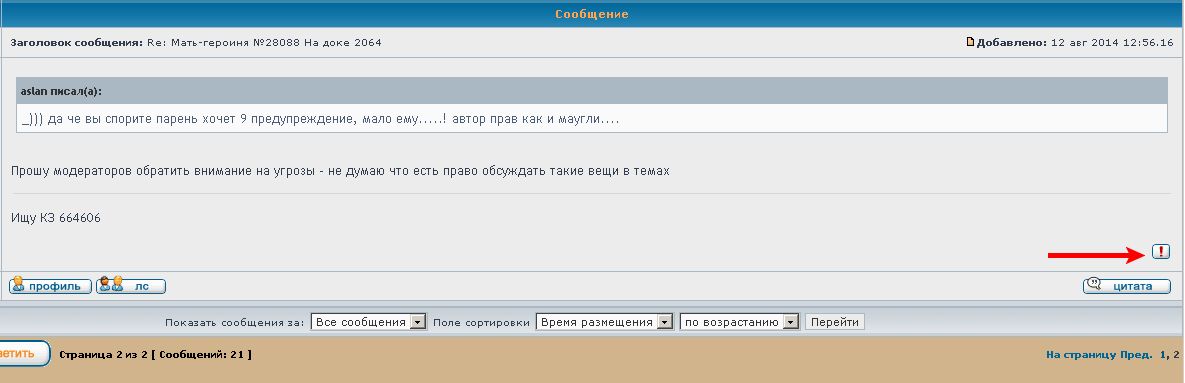Screen dimensions: 1185x383
Task: Click the post text starting Прошу модераторов
Action: [340, 171]
